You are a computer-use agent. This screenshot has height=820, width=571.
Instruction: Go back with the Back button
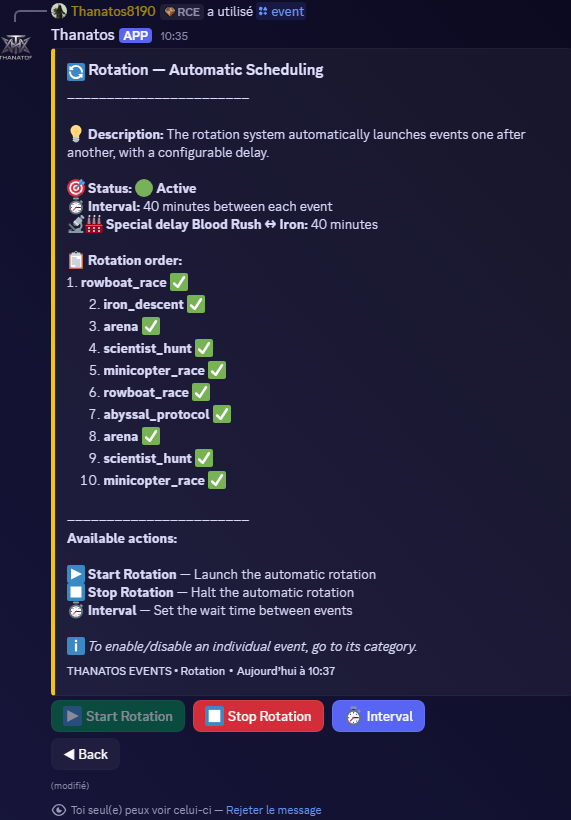85,754
